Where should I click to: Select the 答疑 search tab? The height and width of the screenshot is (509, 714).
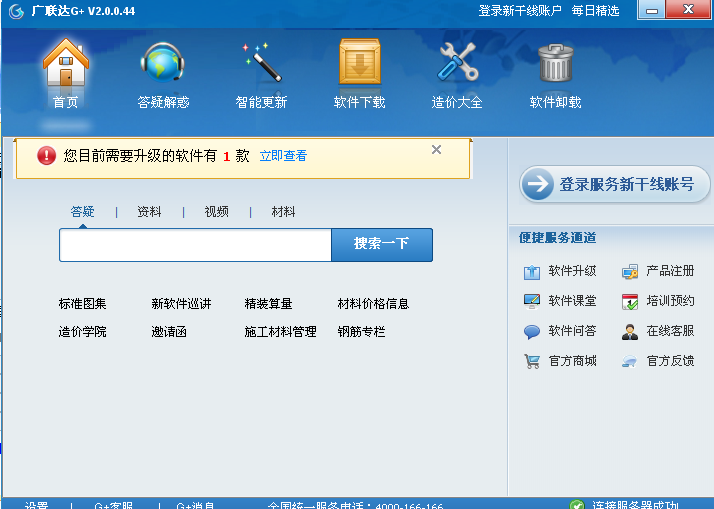(x=82, y=212)
